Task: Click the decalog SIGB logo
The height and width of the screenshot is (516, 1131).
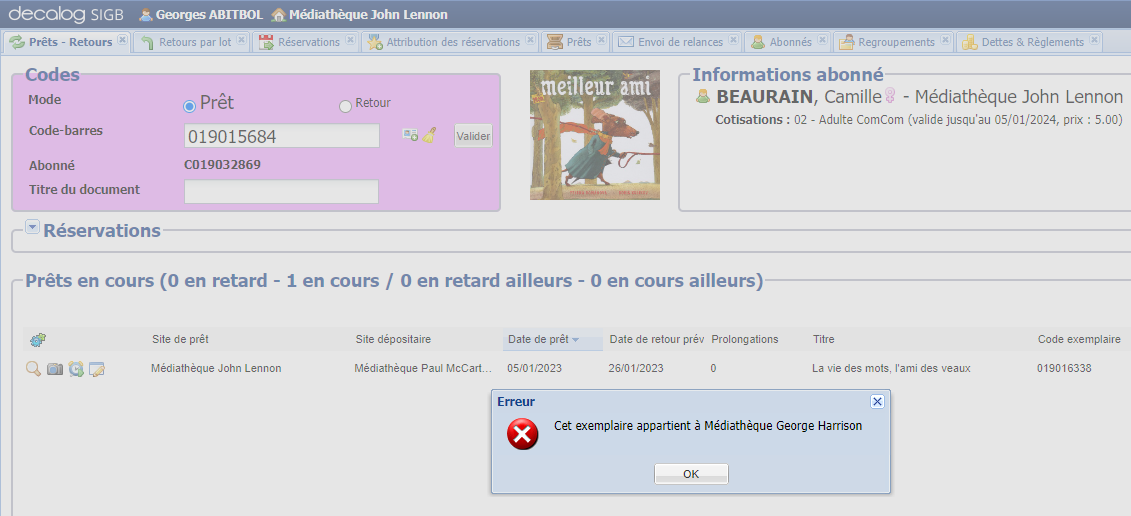Action: 66,14
